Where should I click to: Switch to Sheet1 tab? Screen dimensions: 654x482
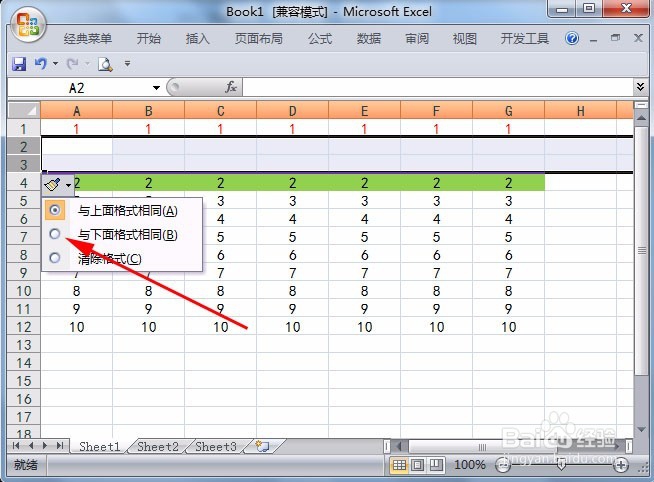click(100, 447)
